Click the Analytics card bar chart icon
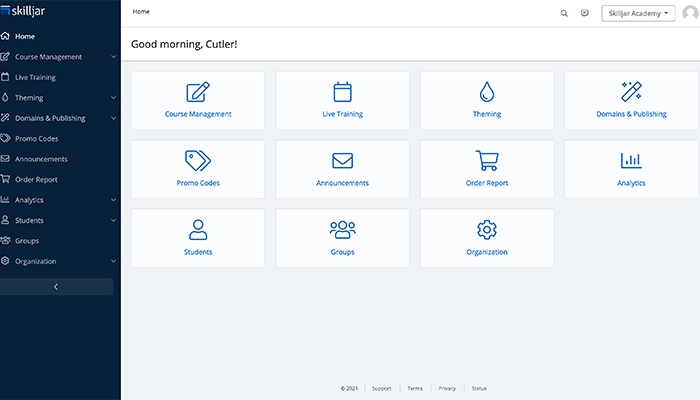 (x=631, y=161)
